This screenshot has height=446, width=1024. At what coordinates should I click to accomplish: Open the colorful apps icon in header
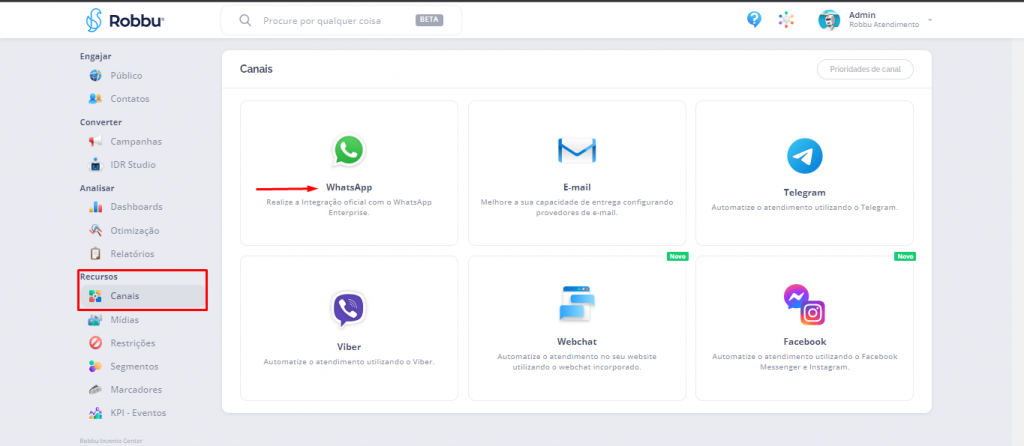(x=787, y=20)
